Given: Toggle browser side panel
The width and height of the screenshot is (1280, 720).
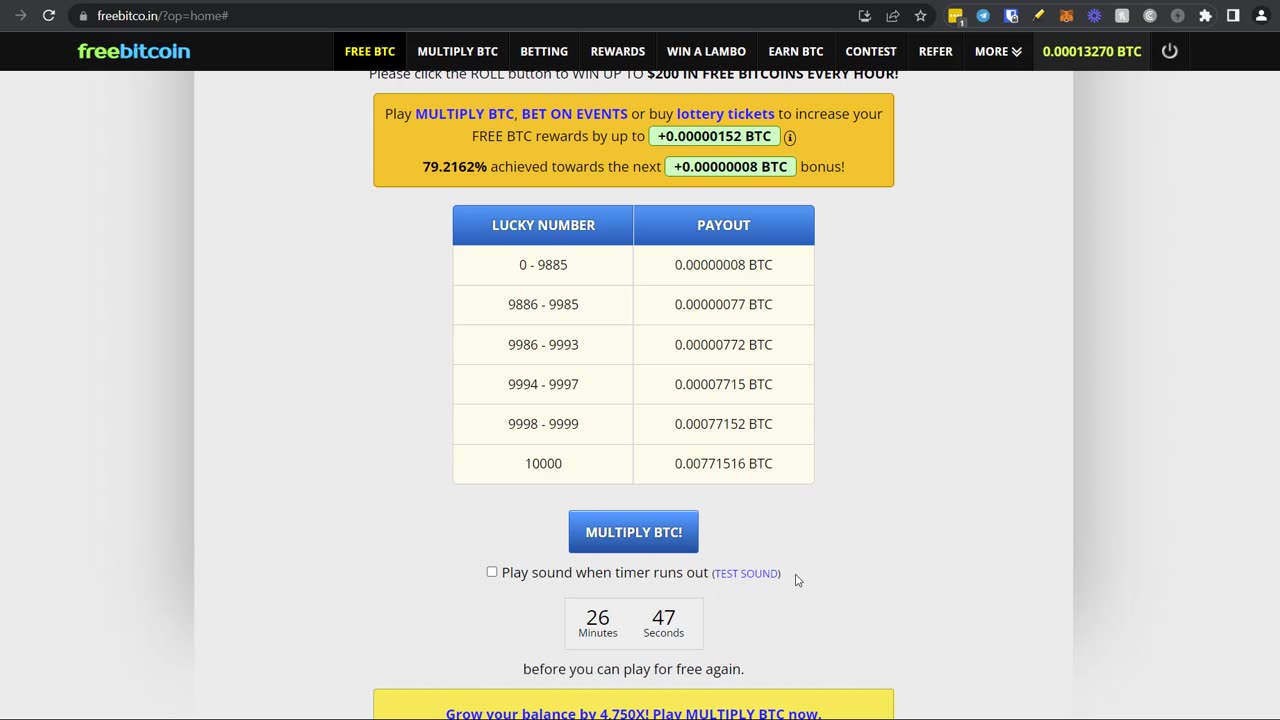Looking at the screenshot, I should coord(1233,16).
